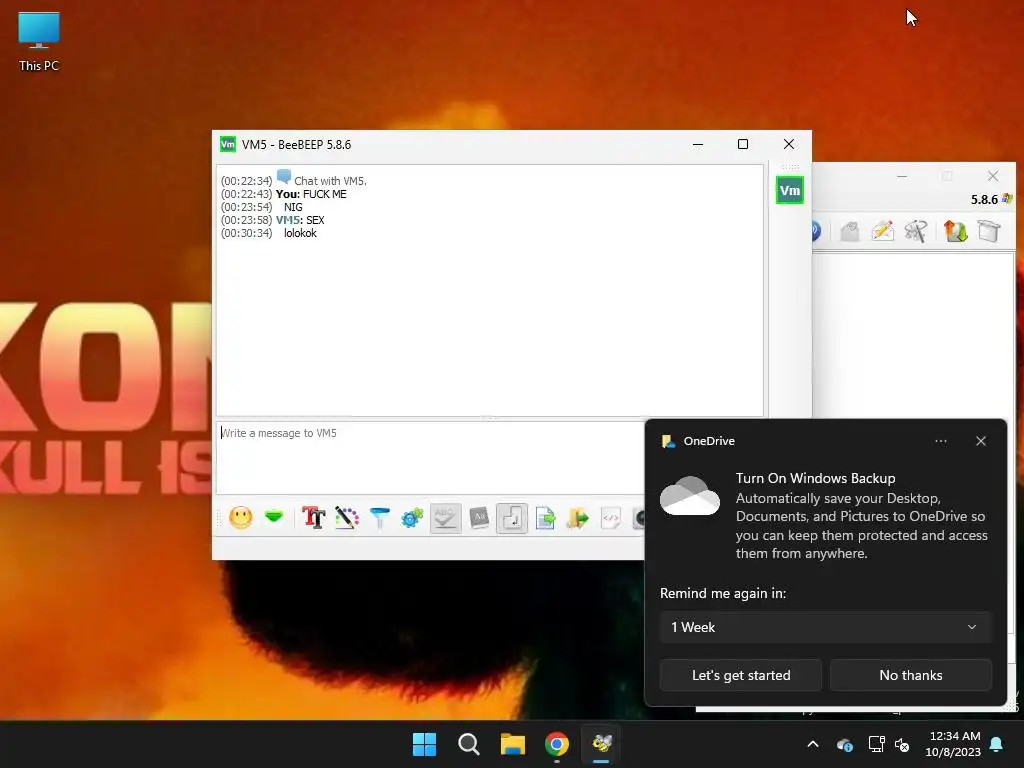1024x768 pixels.
Task: Click the message input field for VM5
Action: point(430,457)
